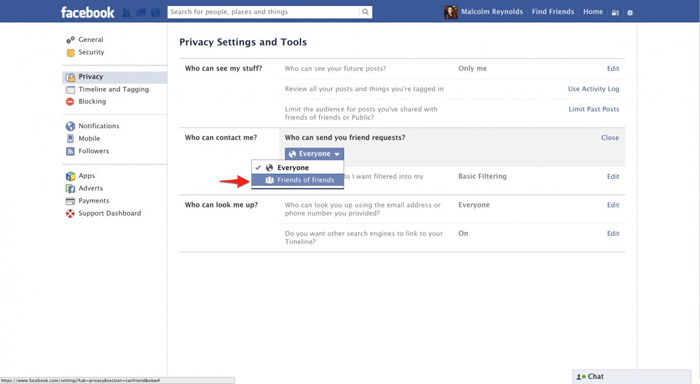Viewport: 700px width, 384px height.
Task: Click the Notifications globe icon in sidebar
Action: pyautogui.click(x=70, y=126)
